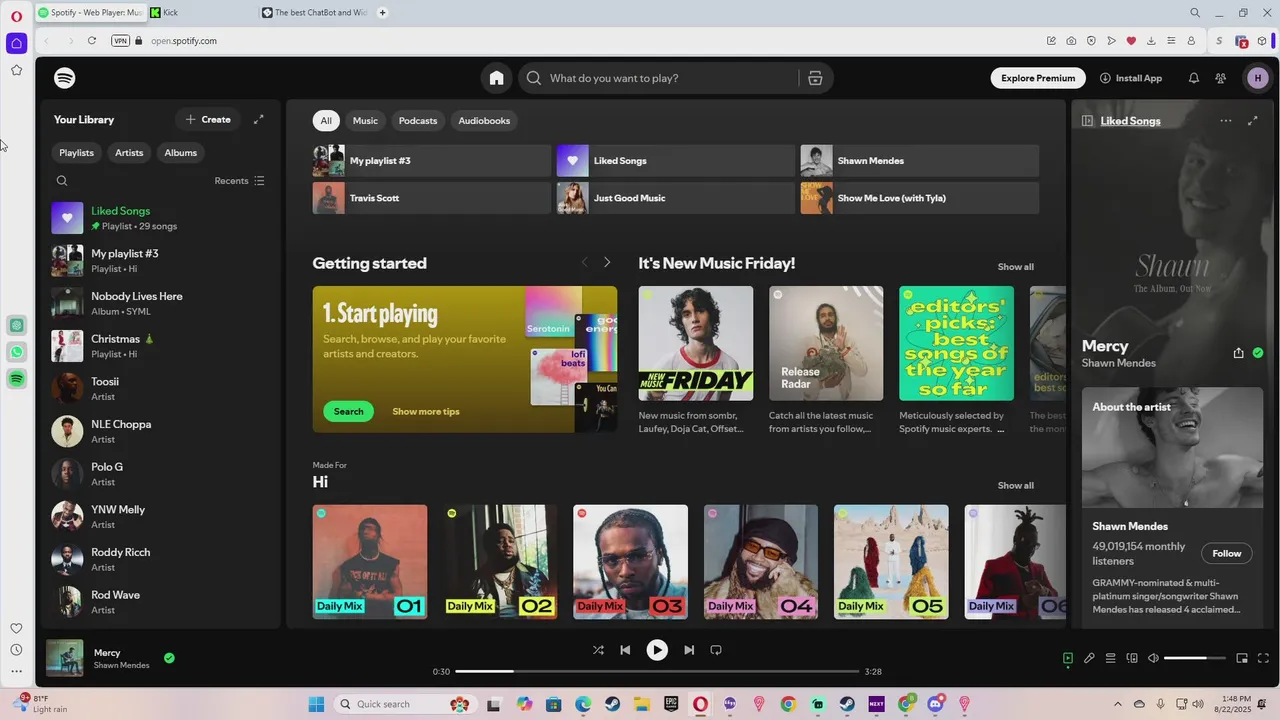Toggle Now Playing view icon
Screen dimensions: 1280x720
click(x=1068, y=658)
